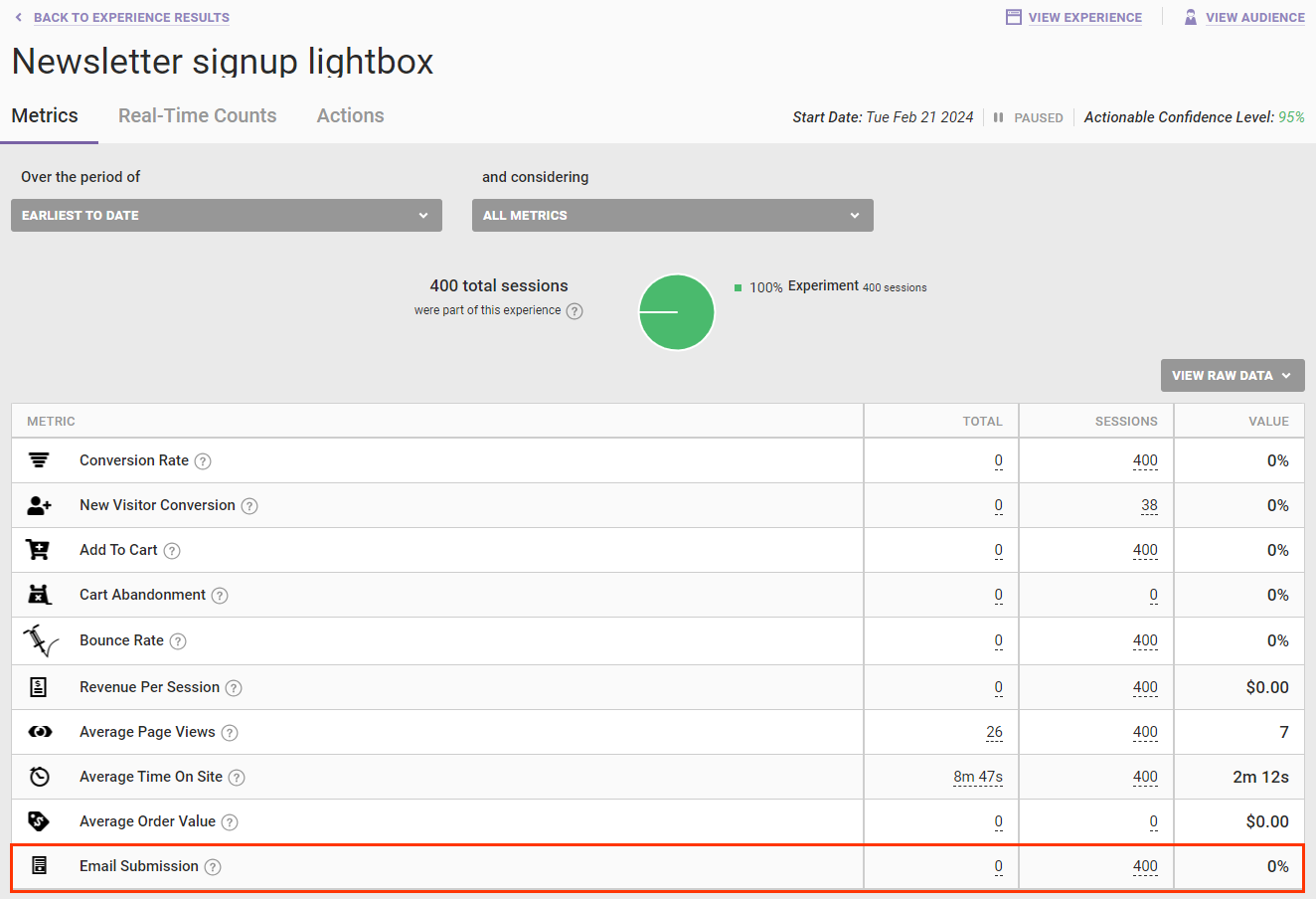Click the Average Order Value tag icon
This screenshot has width=1316, height=899.
tap(39, 821)
